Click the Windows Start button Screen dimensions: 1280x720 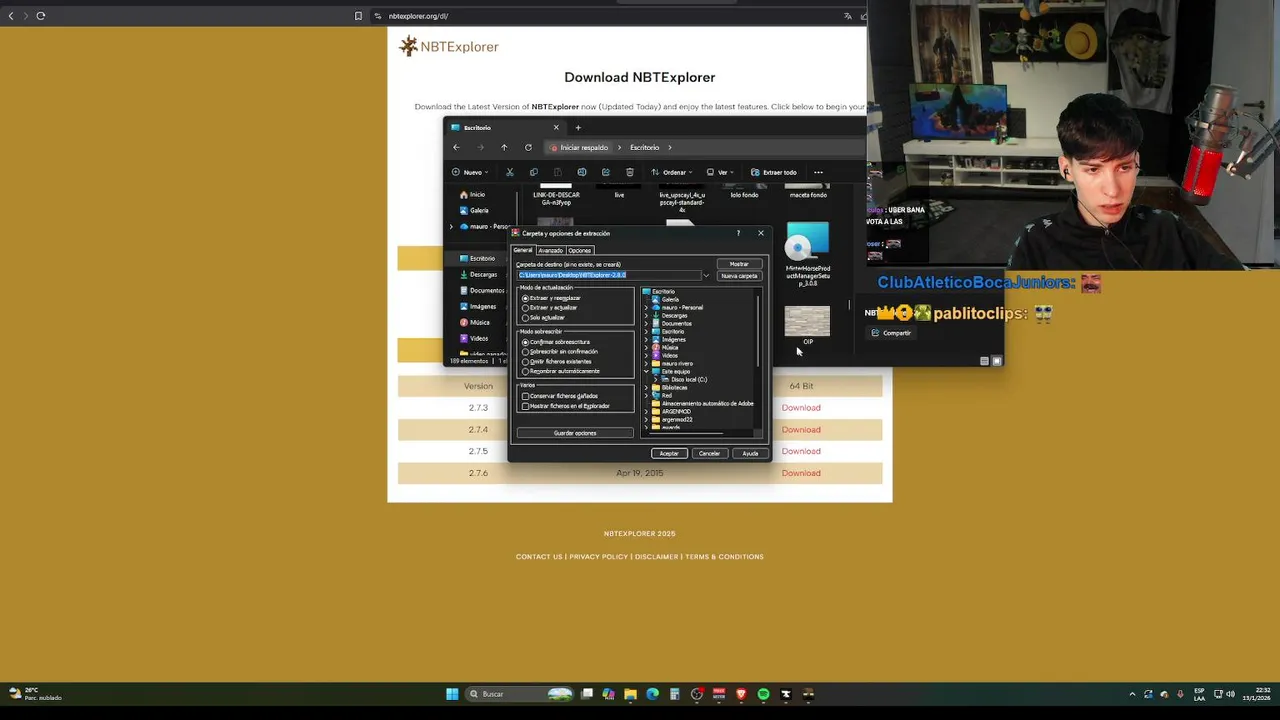(x=452, y=694)
